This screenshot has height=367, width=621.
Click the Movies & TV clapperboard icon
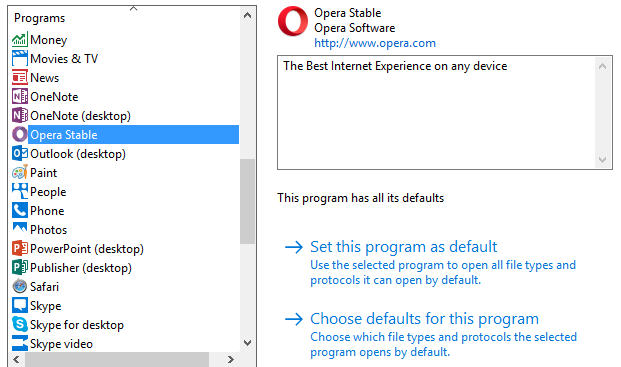pos(19,59)
